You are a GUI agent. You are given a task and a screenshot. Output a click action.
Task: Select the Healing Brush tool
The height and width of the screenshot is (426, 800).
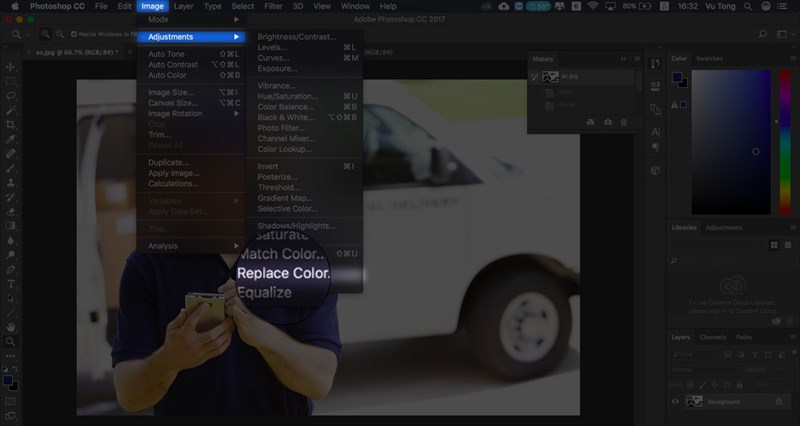(10, 153)
